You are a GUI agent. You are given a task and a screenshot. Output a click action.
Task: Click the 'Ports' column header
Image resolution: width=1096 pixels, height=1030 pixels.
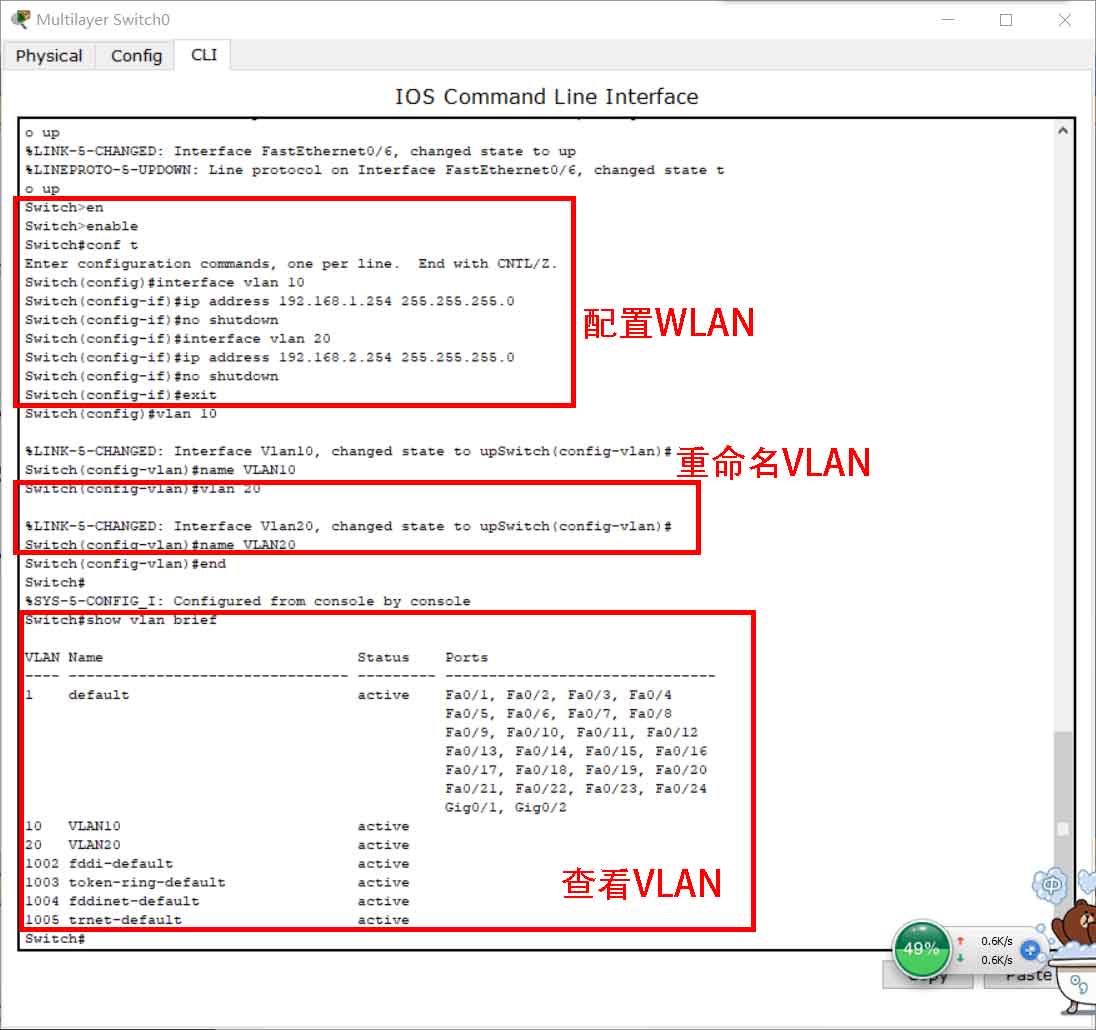[x=466, y=657]
